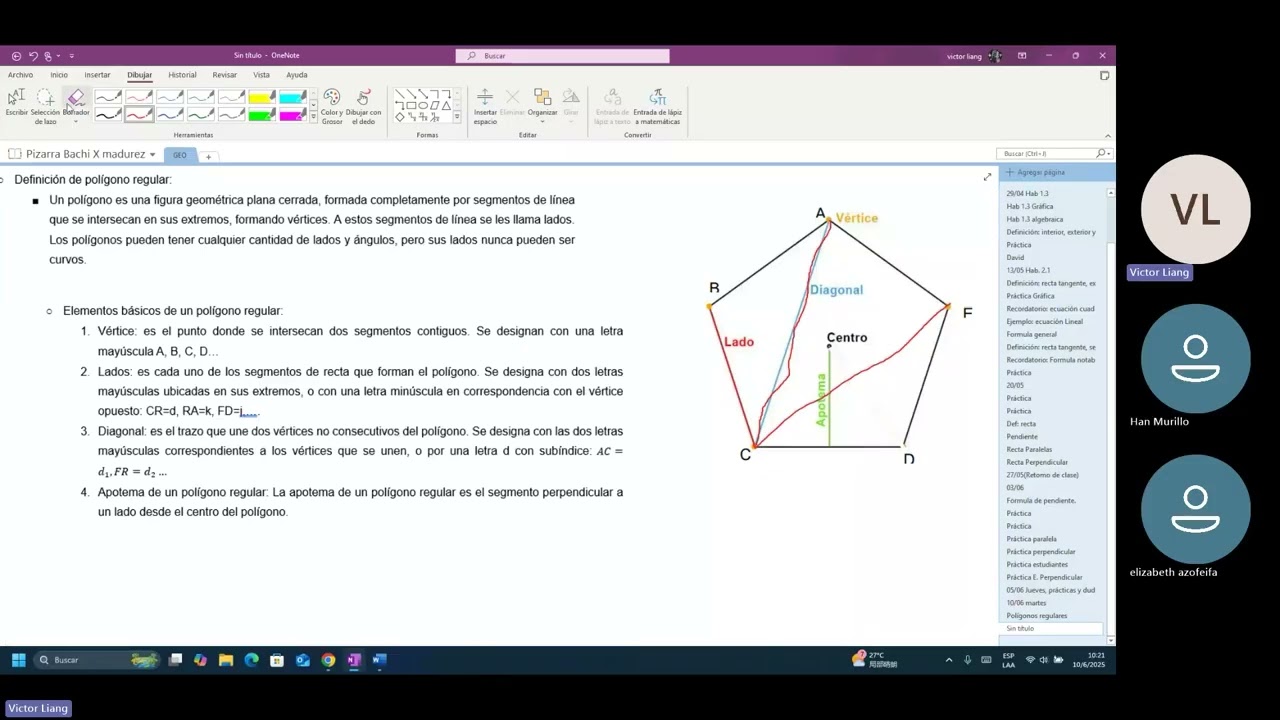The image size is (1280, 720).
Task: Click the undo button in title bar
Action: point(33,56)
